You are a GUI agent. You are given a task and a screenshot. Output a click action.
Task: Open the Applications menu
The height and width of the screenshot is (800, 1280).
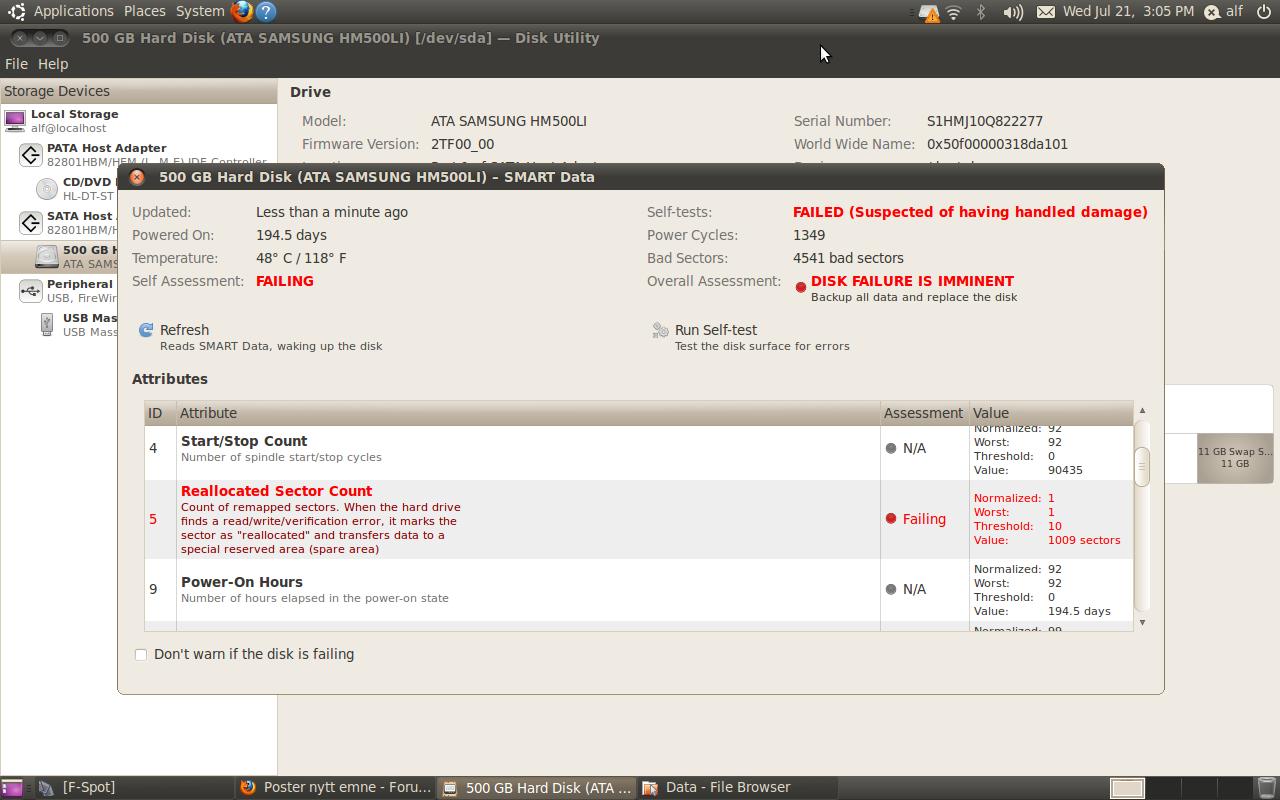(x=74, y=11)
